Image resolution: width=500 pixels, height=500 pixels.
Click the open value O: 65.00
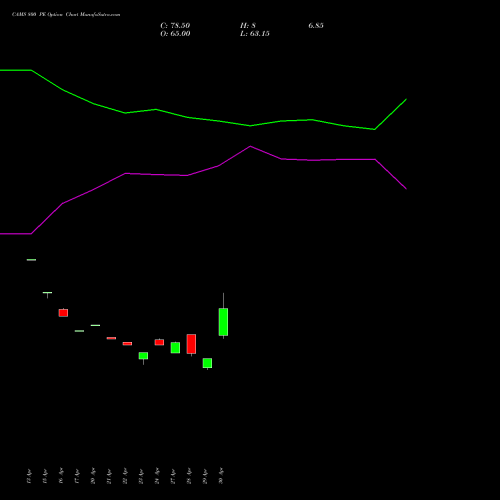pos(175,34)
